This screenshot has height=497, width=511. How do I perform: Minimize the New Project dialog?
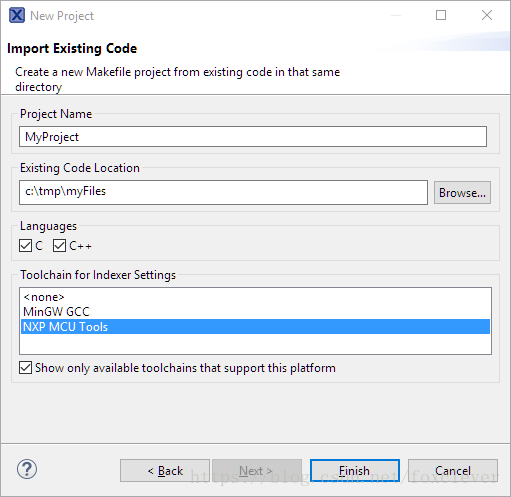tap(396, 15)
